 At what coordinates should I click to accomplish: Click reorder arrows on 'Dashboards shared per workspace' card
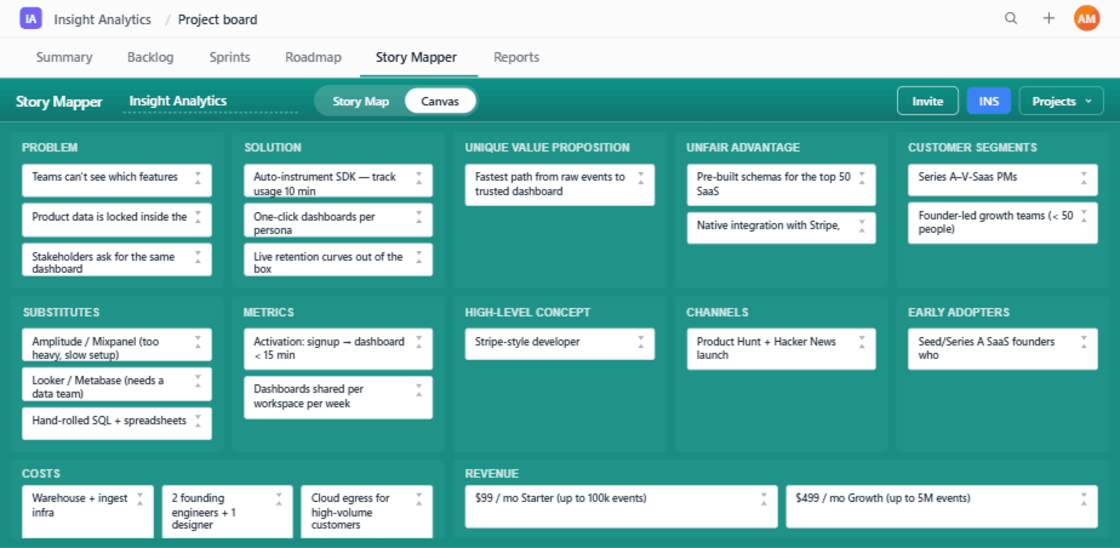pyautogui.click(x=419, y=391)
